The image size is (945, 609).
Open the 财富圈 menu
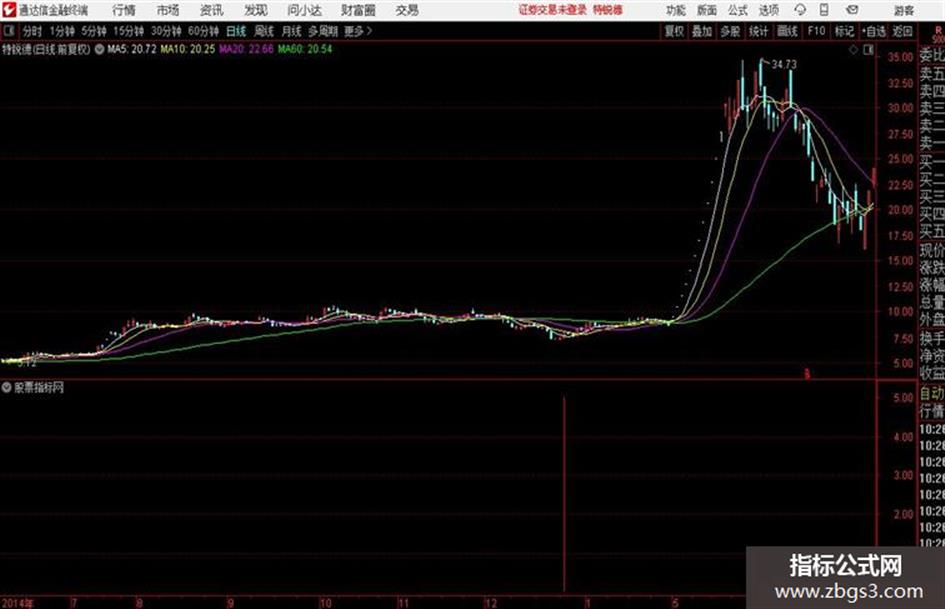358,10
